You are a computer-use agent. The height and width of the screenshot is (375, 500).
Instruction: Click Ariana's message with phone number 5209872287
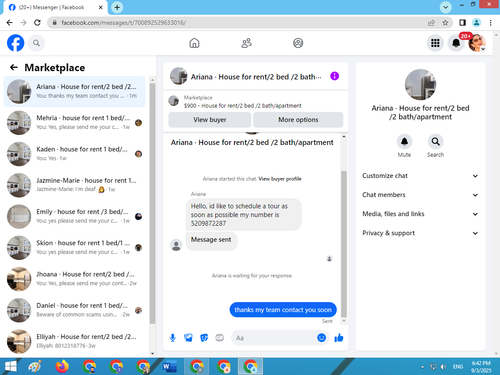[x=243, y=215]
